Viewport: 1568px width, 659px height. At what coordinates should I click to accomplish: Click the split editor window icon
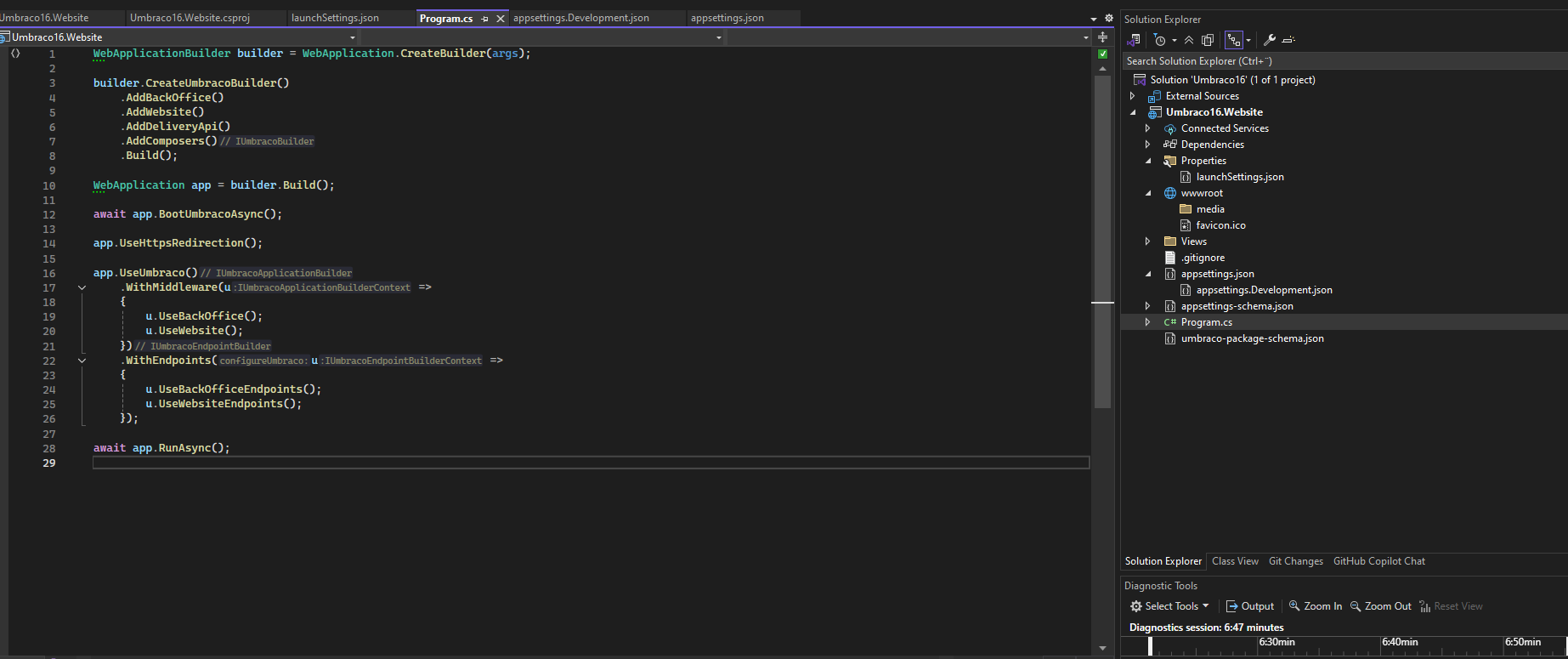[x=1102, y=37]
